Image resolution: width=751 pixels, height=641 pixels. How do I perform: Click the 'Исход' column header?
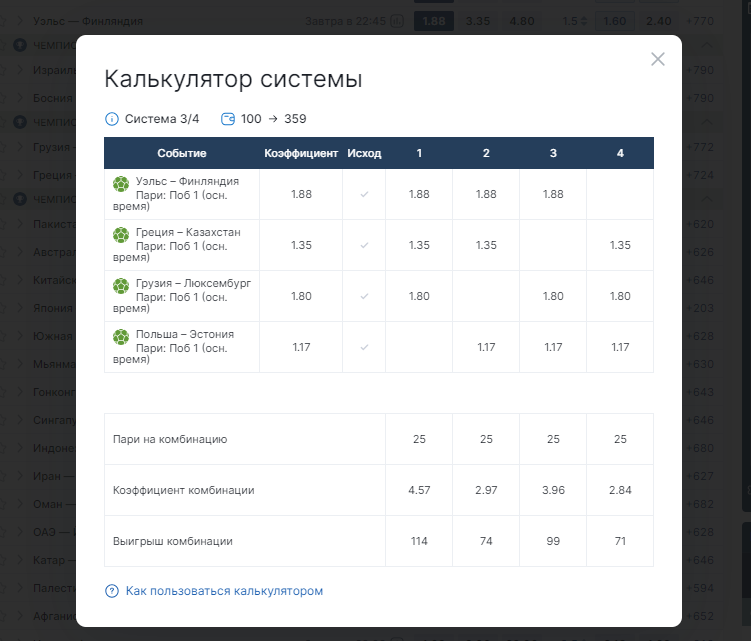tap(364, 153)
